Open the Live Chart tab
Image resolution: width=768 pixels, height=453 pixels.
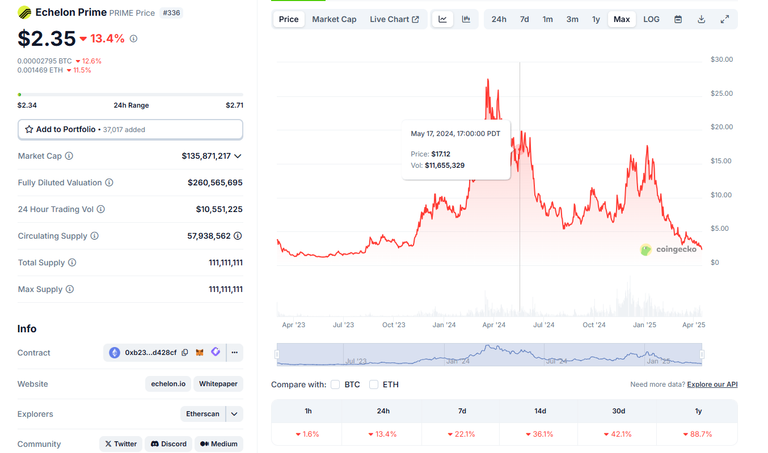tap(394, 19)
